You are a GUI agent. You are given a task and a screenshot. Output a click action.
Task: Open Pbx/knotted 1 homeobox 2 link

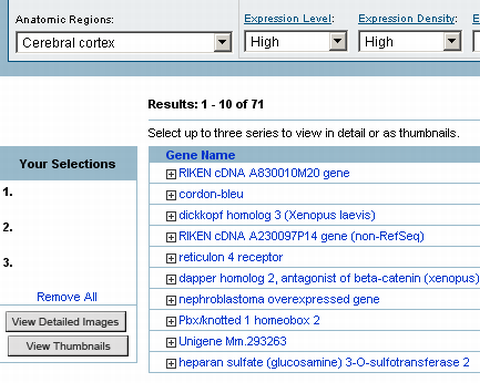tap(249, 320)
